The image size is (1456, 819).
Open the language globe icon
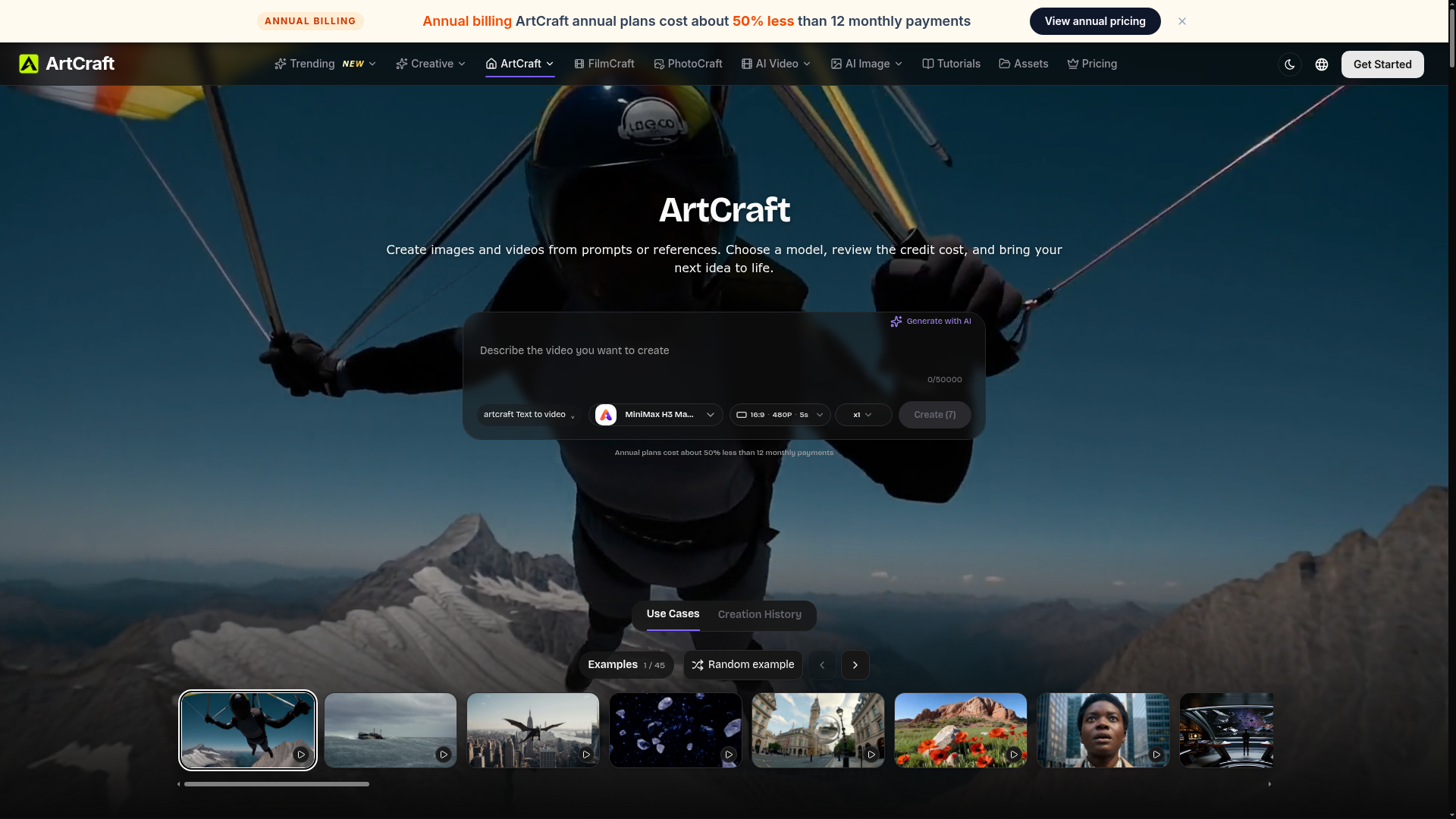(1322, 64)
